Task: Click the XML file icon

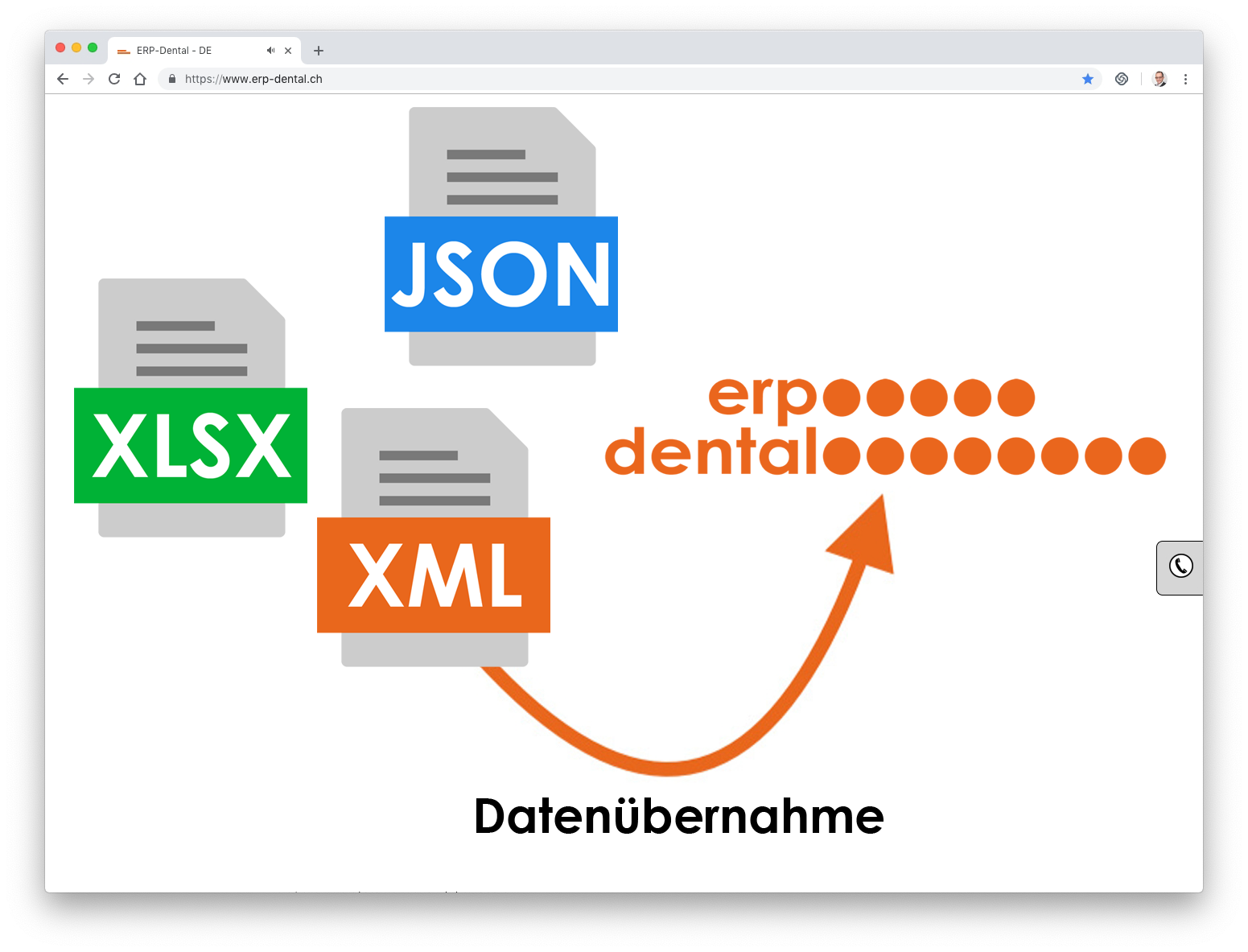Action: click(434, 537)
